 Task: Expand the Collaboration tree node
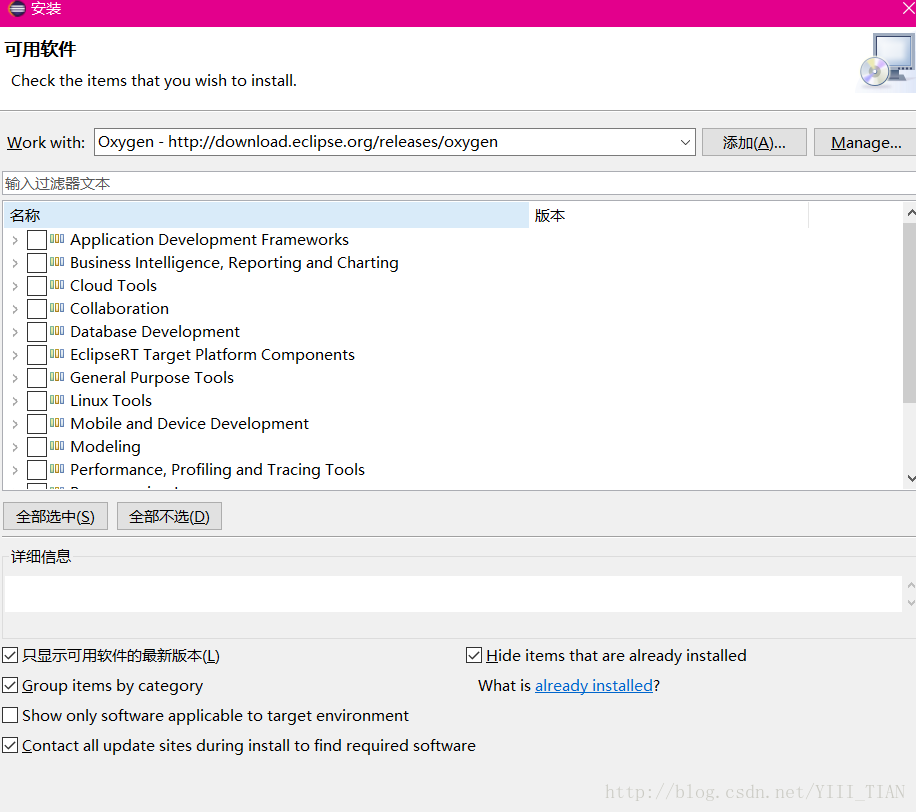tap(15, 309)
